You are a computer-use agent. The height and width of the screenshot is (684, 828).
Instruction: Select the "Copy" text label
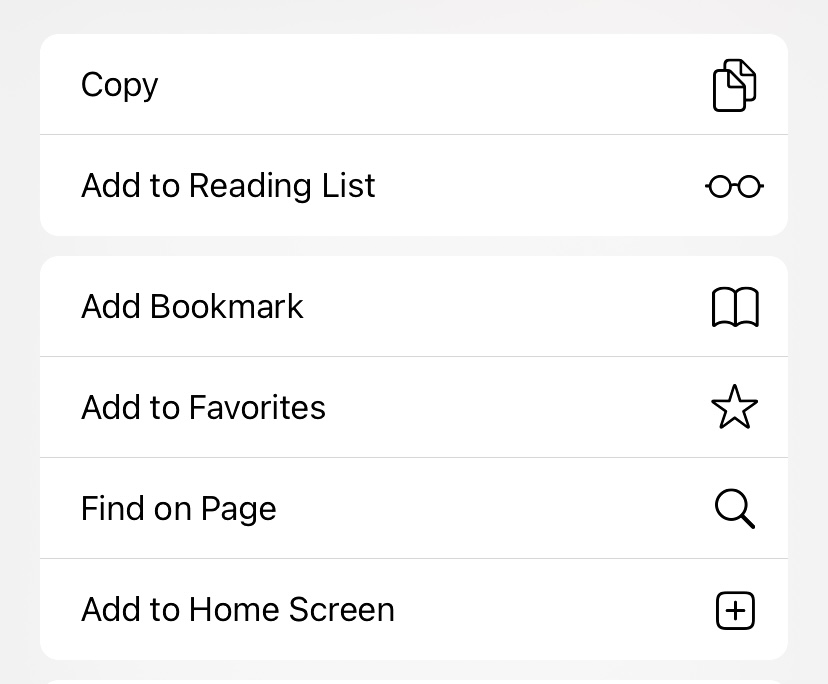119,85
